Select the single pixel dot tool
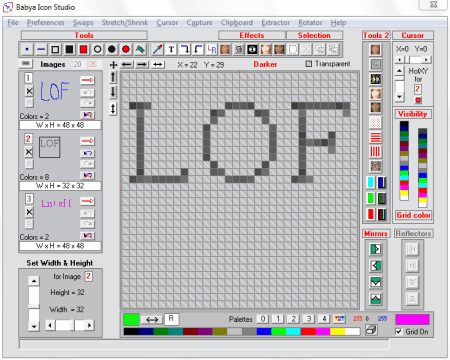This screenshot has height=360, width=450. [27, 50]
